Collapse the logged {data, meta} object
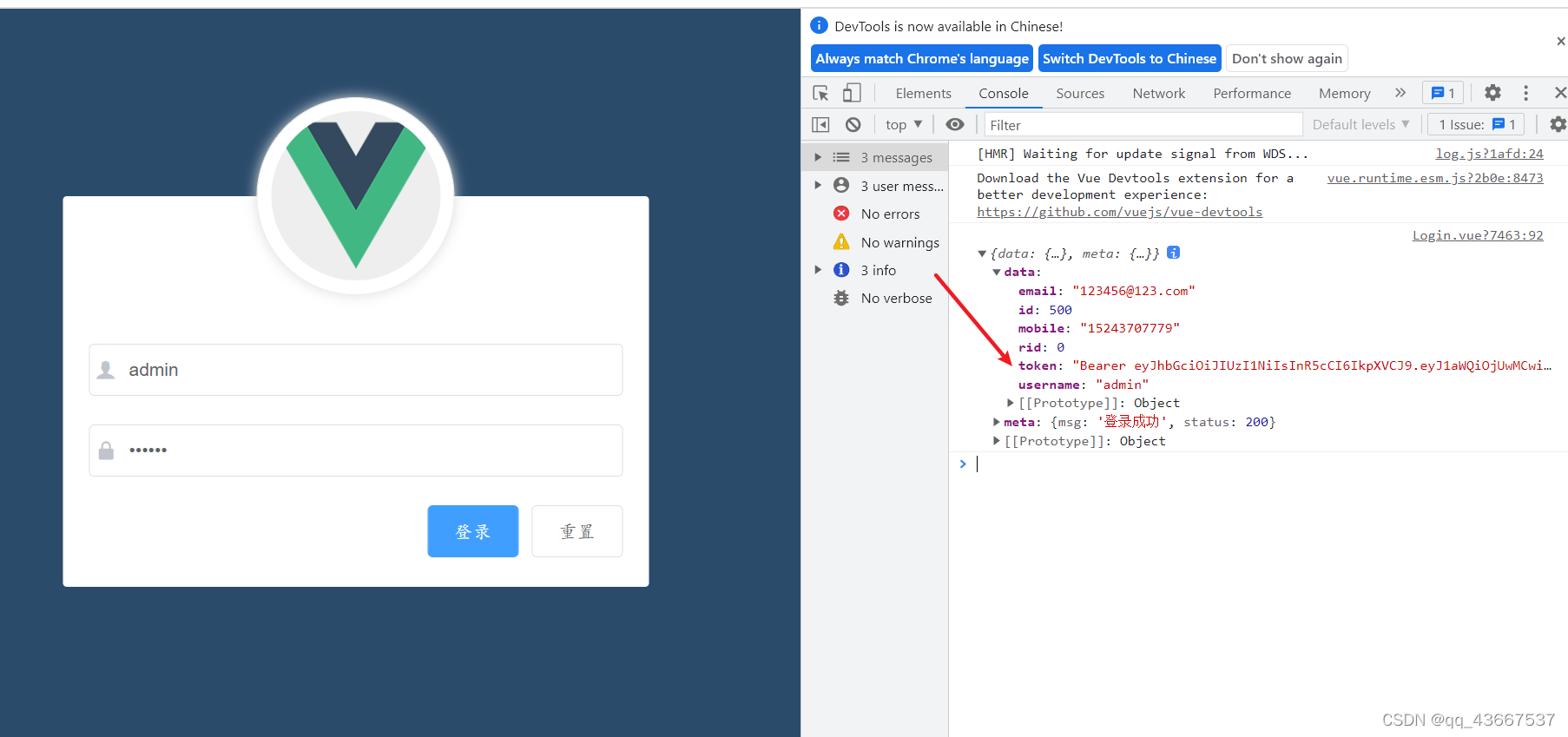 point(982,253)
